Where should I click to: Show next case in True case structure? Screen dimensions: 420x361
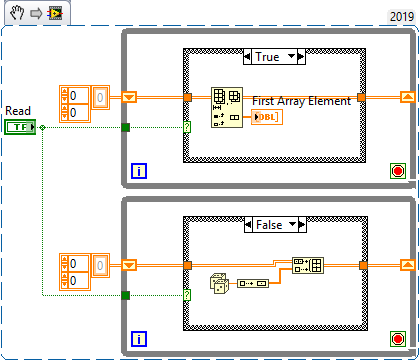(301, 57)
